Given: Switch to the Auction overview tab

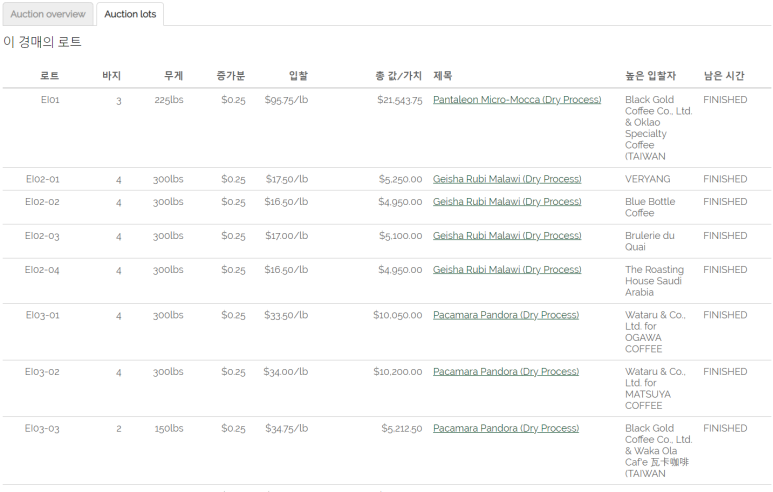Looking at the screenshot, I should tap(48, 14).
